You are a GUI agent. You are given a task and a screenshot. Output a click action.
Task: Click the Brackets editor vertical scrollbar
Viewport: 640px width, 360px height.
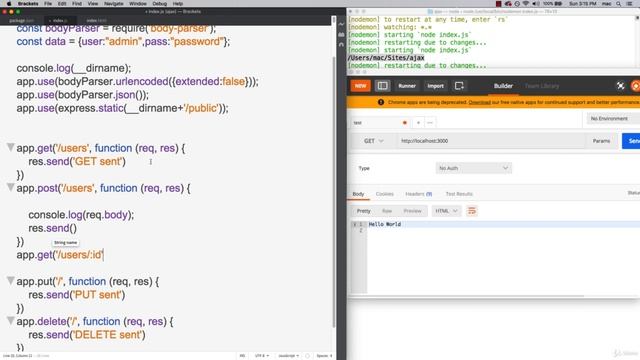(333, 192)
